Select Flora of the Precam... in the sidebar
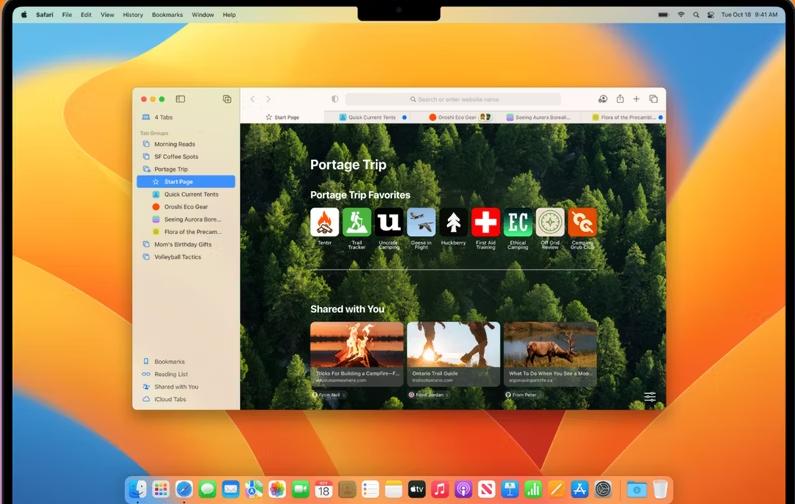This screenshot has height=504, width=795. (x=186, y=232)
